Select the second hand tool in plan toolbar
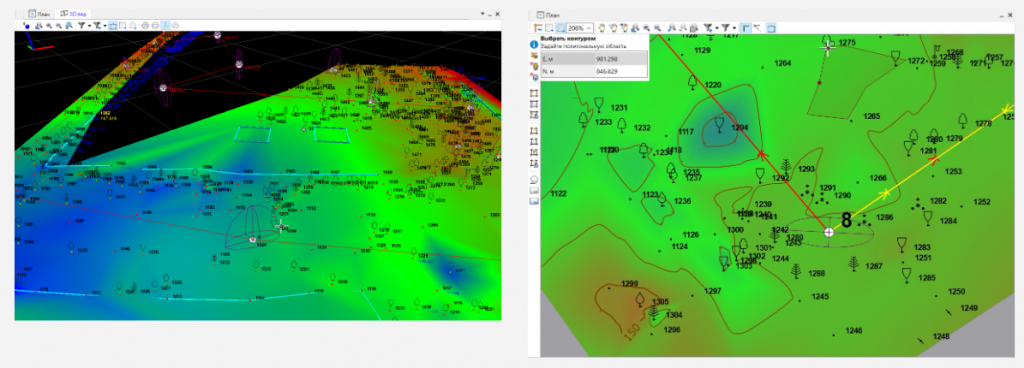This screenshot has height=368, width=1024. 613,28
